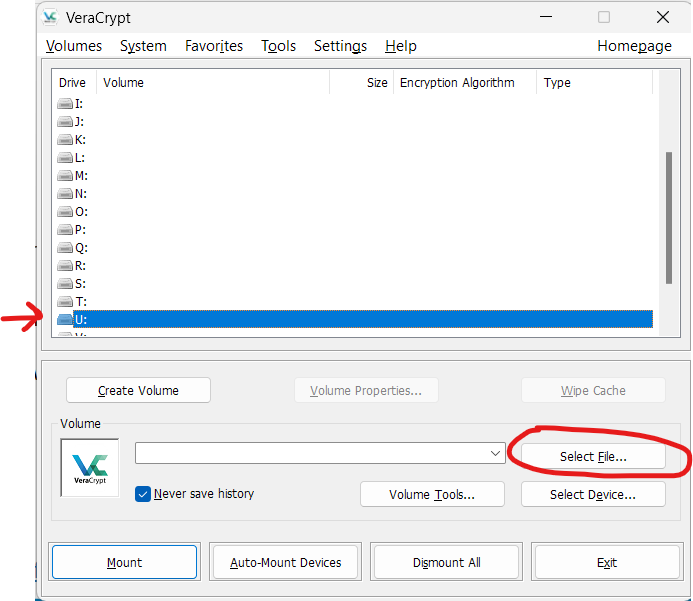The height and width of the screenshot is (601, 693).
Task: Click the Type column header
Action: point(594,83)
